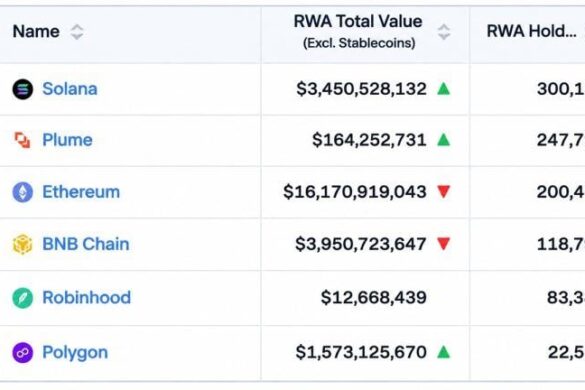Click the Plume network logo icon
Image resolution: width=585 pixels, height=390 pixels.
pyautogui.click(x=22, y=140)
